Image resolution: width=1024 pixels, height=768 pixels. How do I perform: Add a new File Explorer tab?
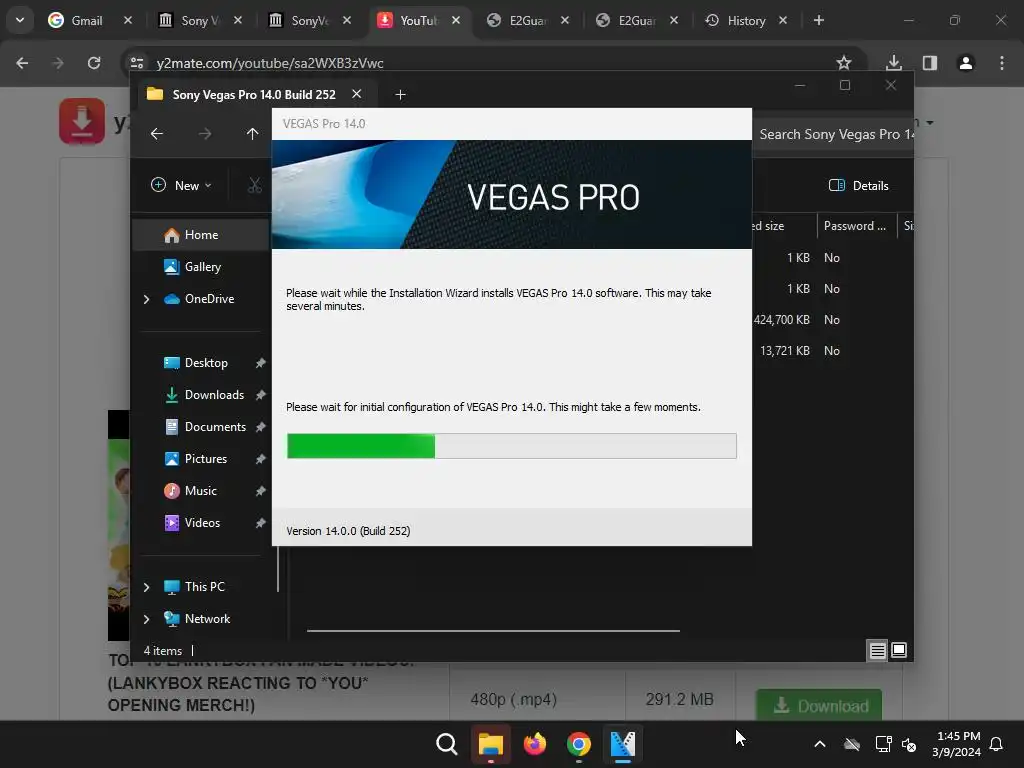[x=400, y=95]
